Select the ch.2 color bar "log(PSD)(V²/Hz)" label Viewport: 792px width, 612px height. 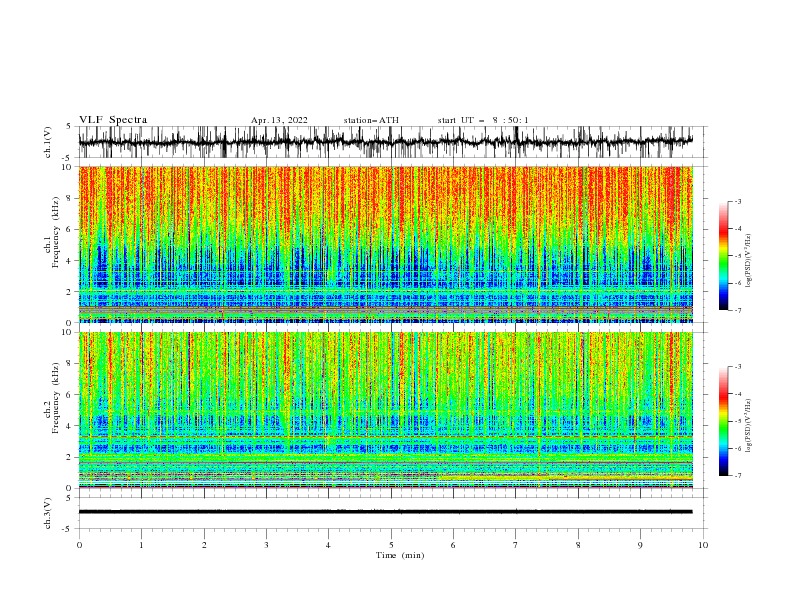tap(749, 426)
